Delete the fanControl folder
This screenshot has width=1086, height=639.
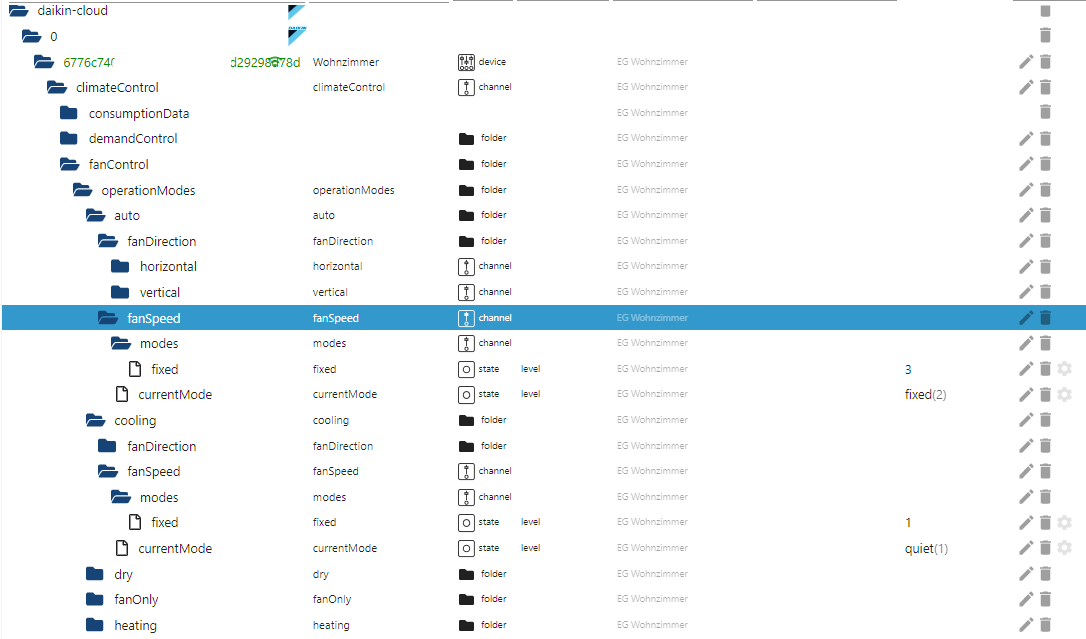(1046, 164)
